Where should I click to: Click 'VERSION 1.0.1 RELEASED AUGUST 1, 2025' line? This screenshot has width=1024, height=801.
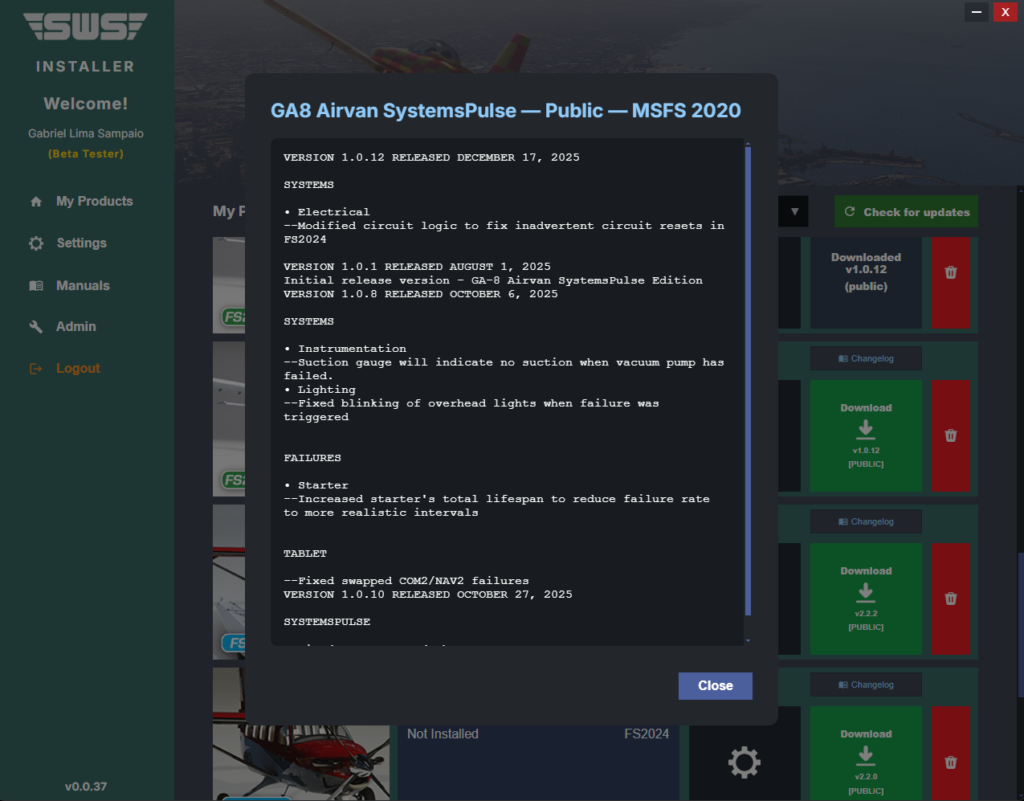tap(417, 266)
